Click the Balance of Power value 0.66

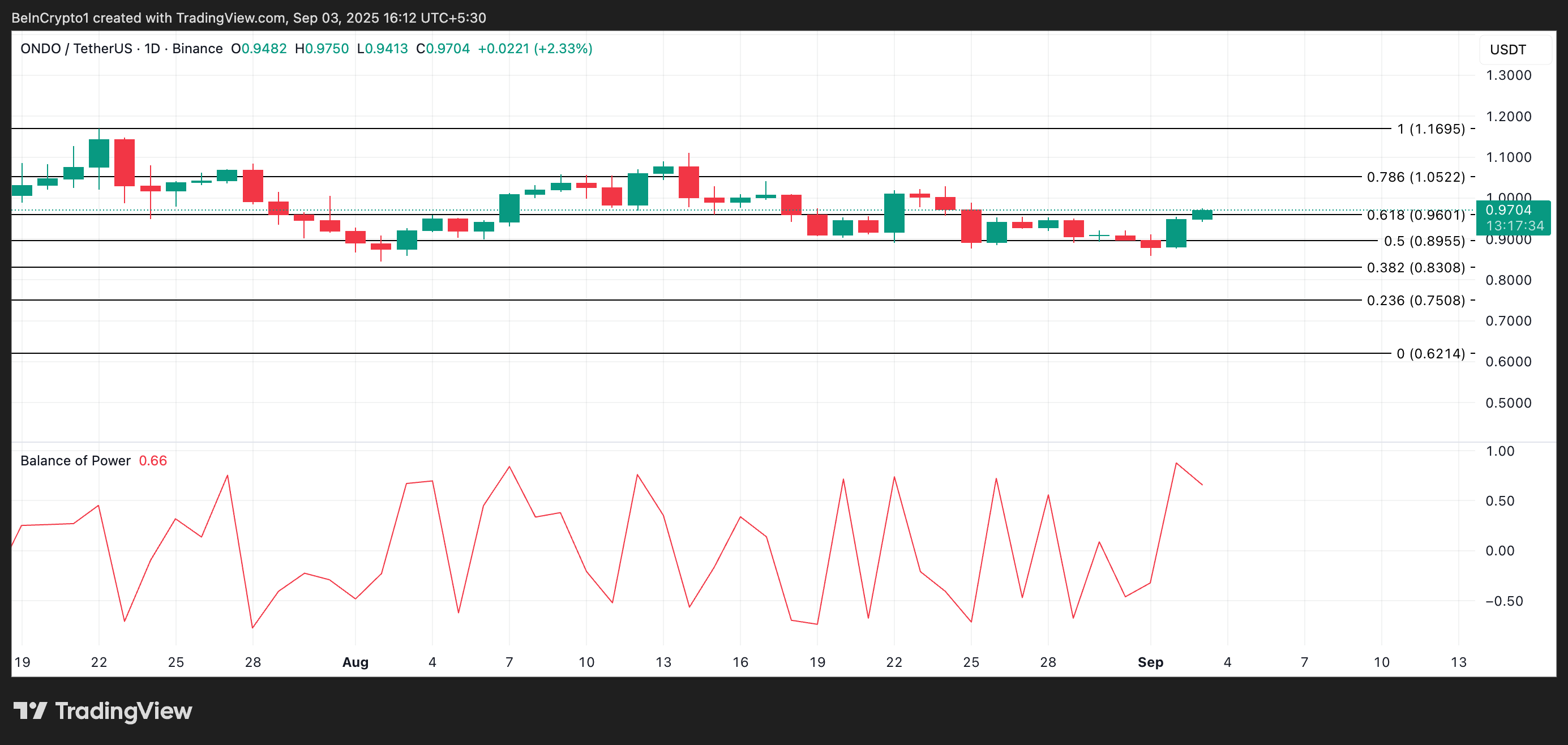click(153, 461)
